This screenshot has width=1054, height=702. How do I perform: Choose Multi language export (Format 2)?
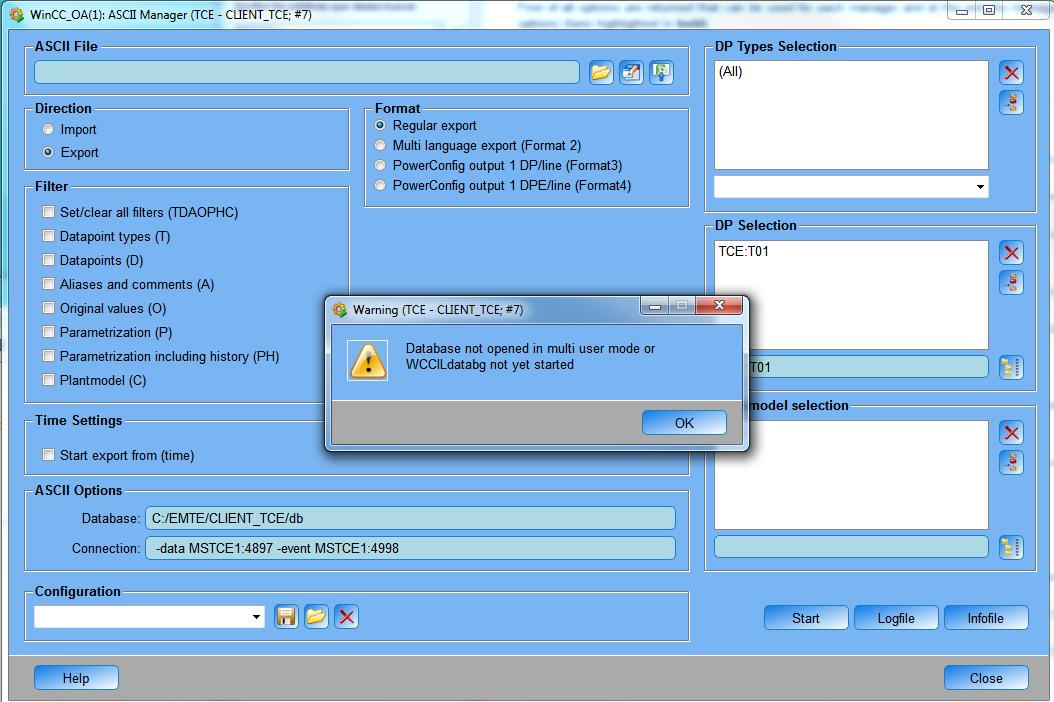point(380,145)
